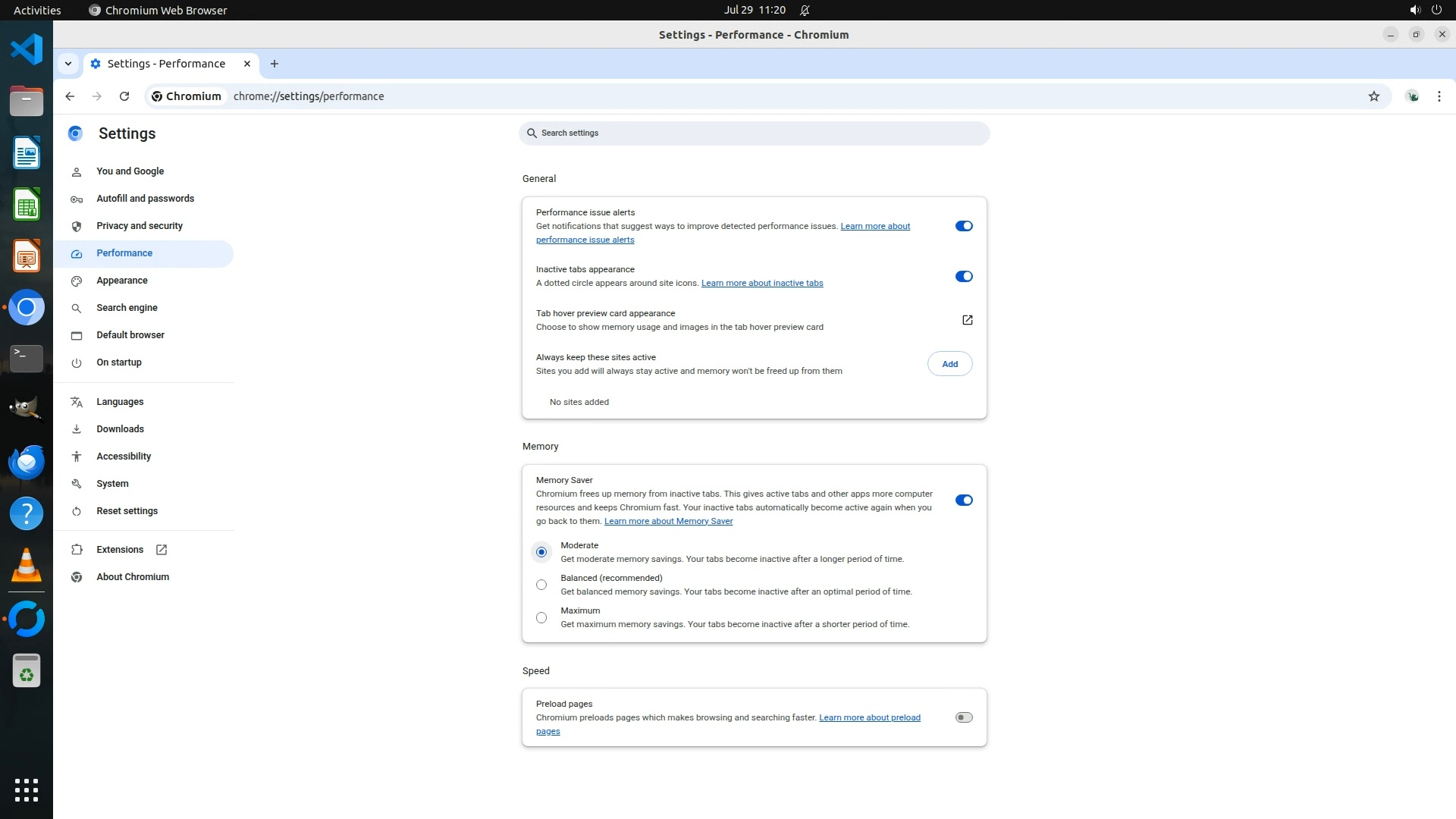Image resolution: width=1456 pixels, height=819 pixels.
Task: Select the Balanced (recommended) radio option
Action: [x=541, y=585]
